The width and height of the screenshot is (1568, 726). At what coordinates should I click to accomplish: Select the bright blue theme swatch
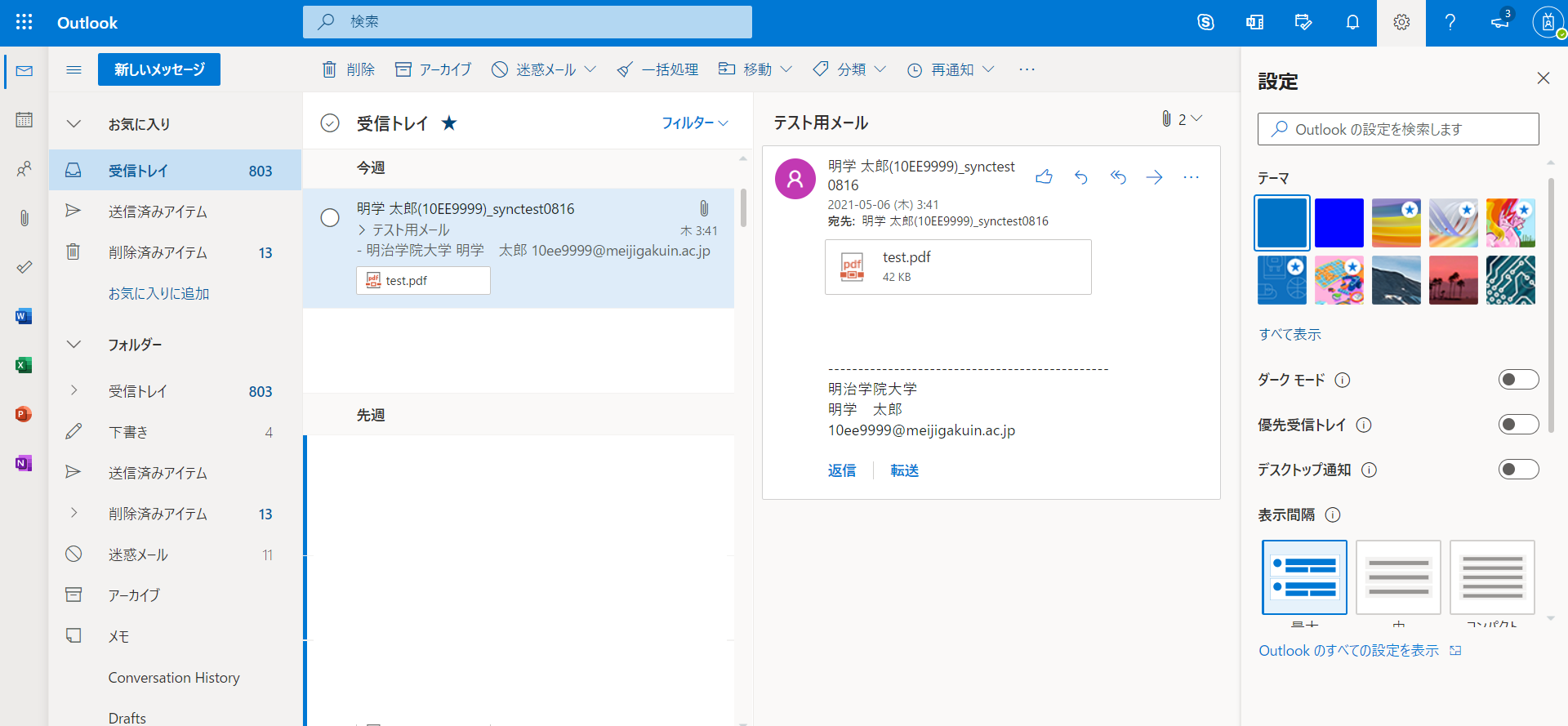click(1339, 223)
